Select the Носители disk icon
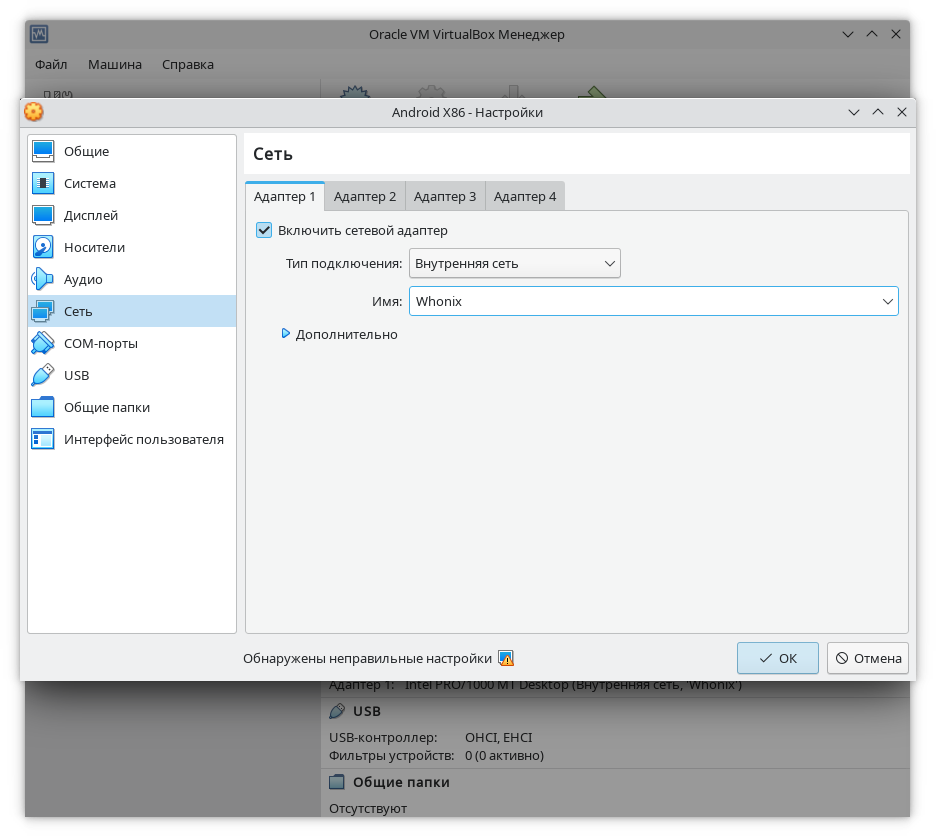Image resolution: width=936 pixels, height=837 pixels. tap(43, 248)
